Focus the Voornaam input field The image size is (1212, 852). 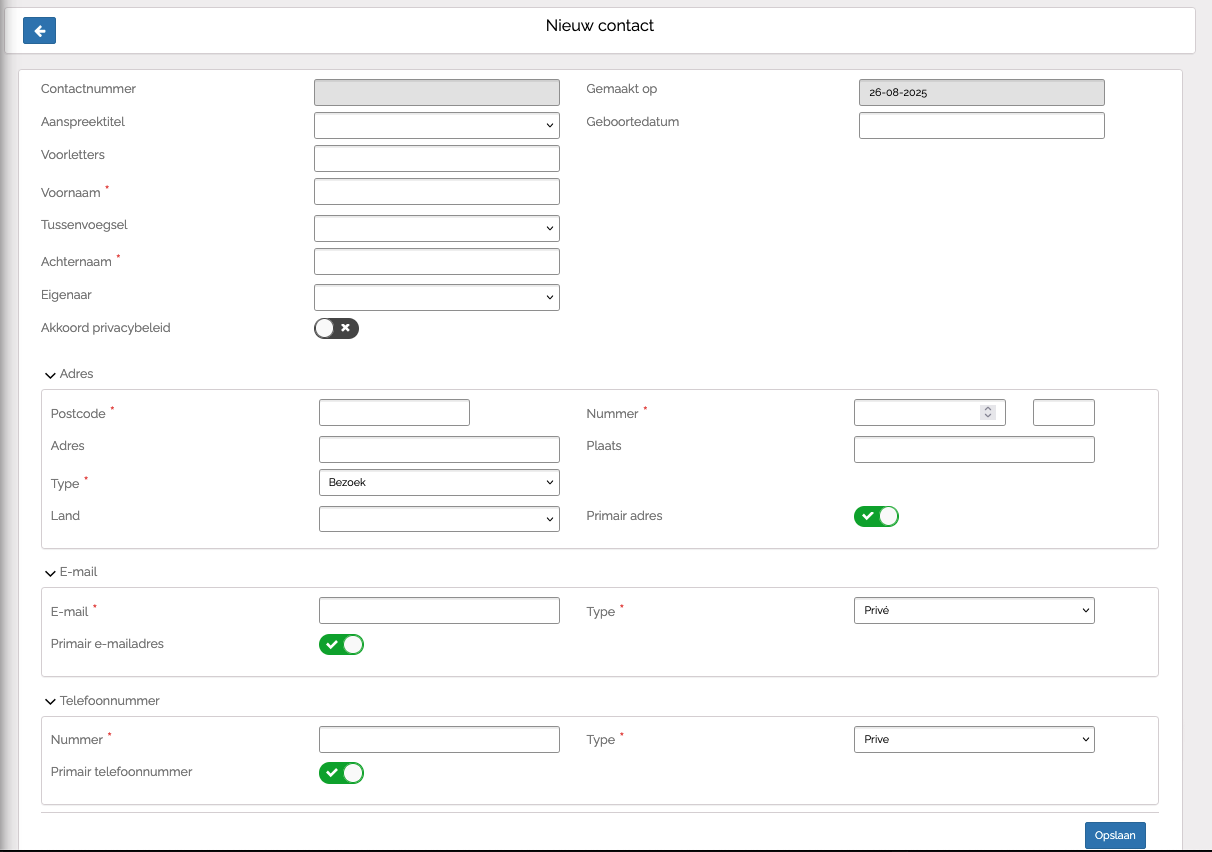pyautogui.click(x=436, y=191)
